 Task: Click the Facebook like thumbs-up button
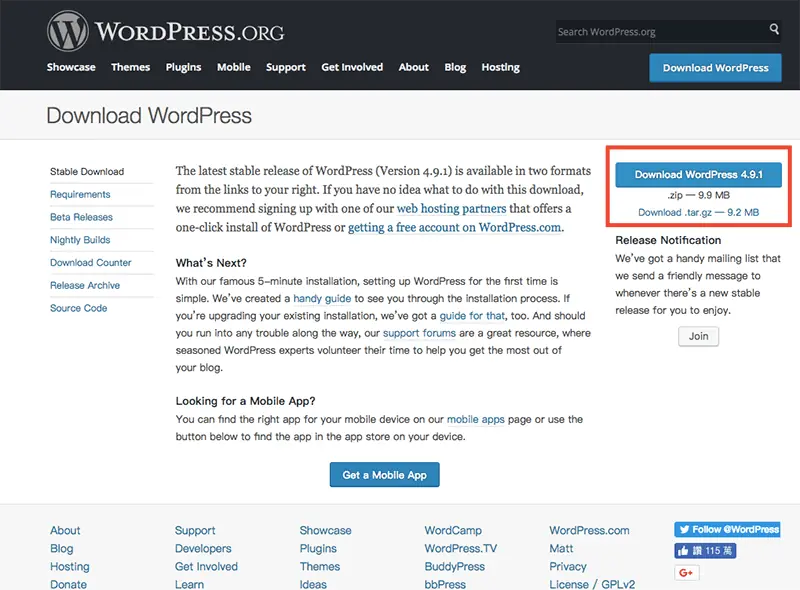tap(705, 551)
